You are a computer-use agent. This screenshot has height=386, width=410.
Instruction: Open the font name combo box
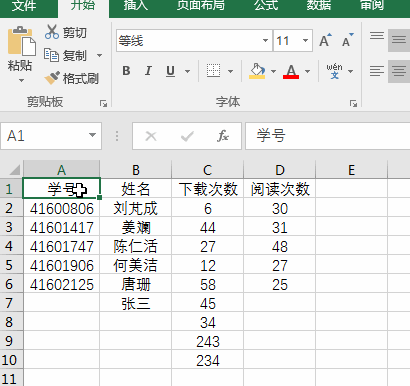click(x=194, y=41)
